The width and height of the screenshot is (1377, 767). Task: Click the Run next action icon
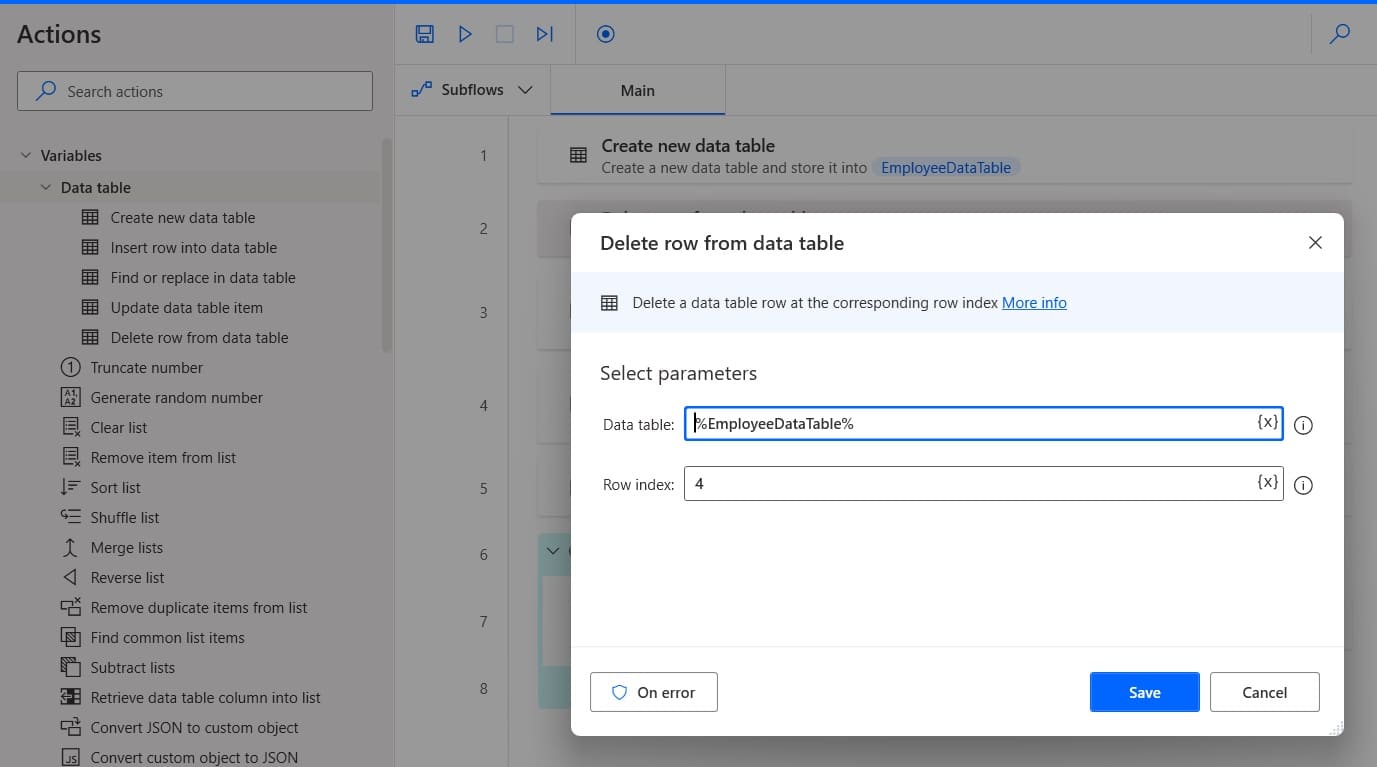coord(544,34)
